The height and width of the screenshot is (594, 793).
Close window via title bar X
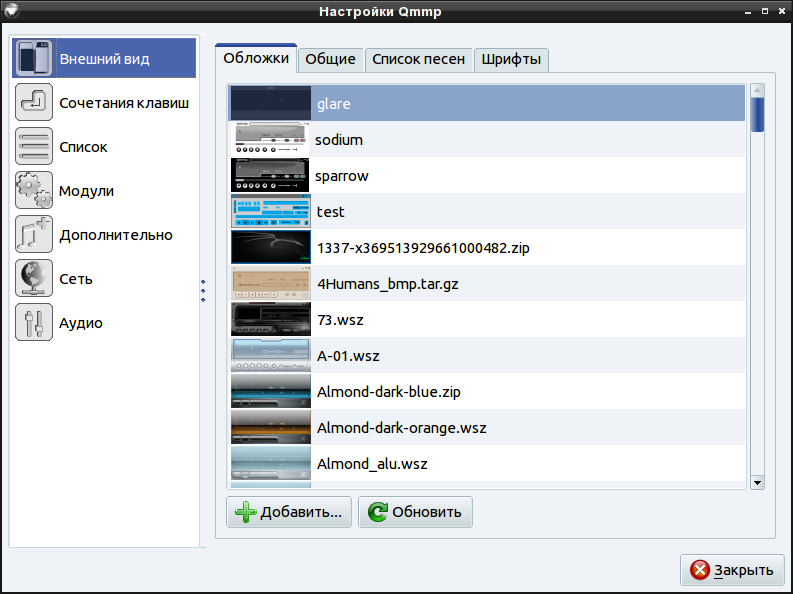[781, 11]
